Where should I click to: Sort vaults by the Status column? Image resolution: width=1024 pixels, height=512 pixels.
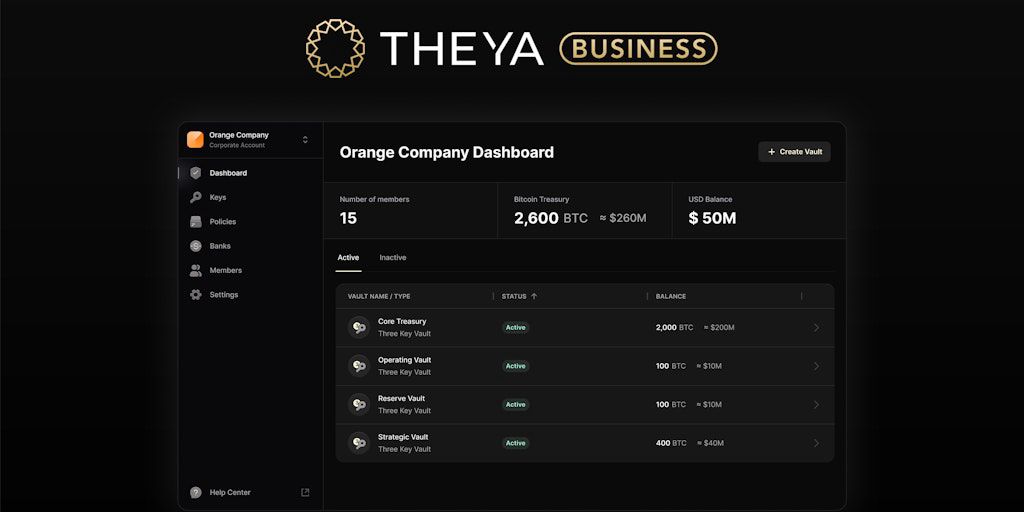[x=519, y=296]
